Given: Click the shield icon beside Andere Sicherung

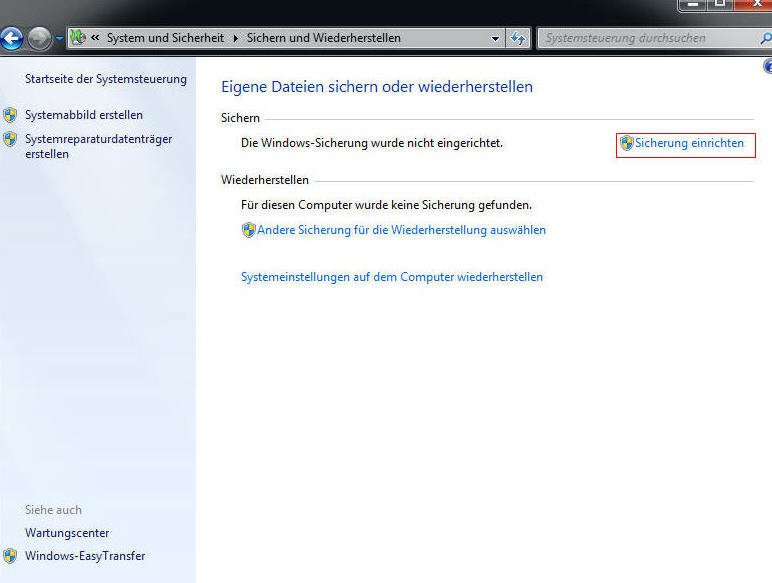Looking at the screenshot, I should (249, 230).
